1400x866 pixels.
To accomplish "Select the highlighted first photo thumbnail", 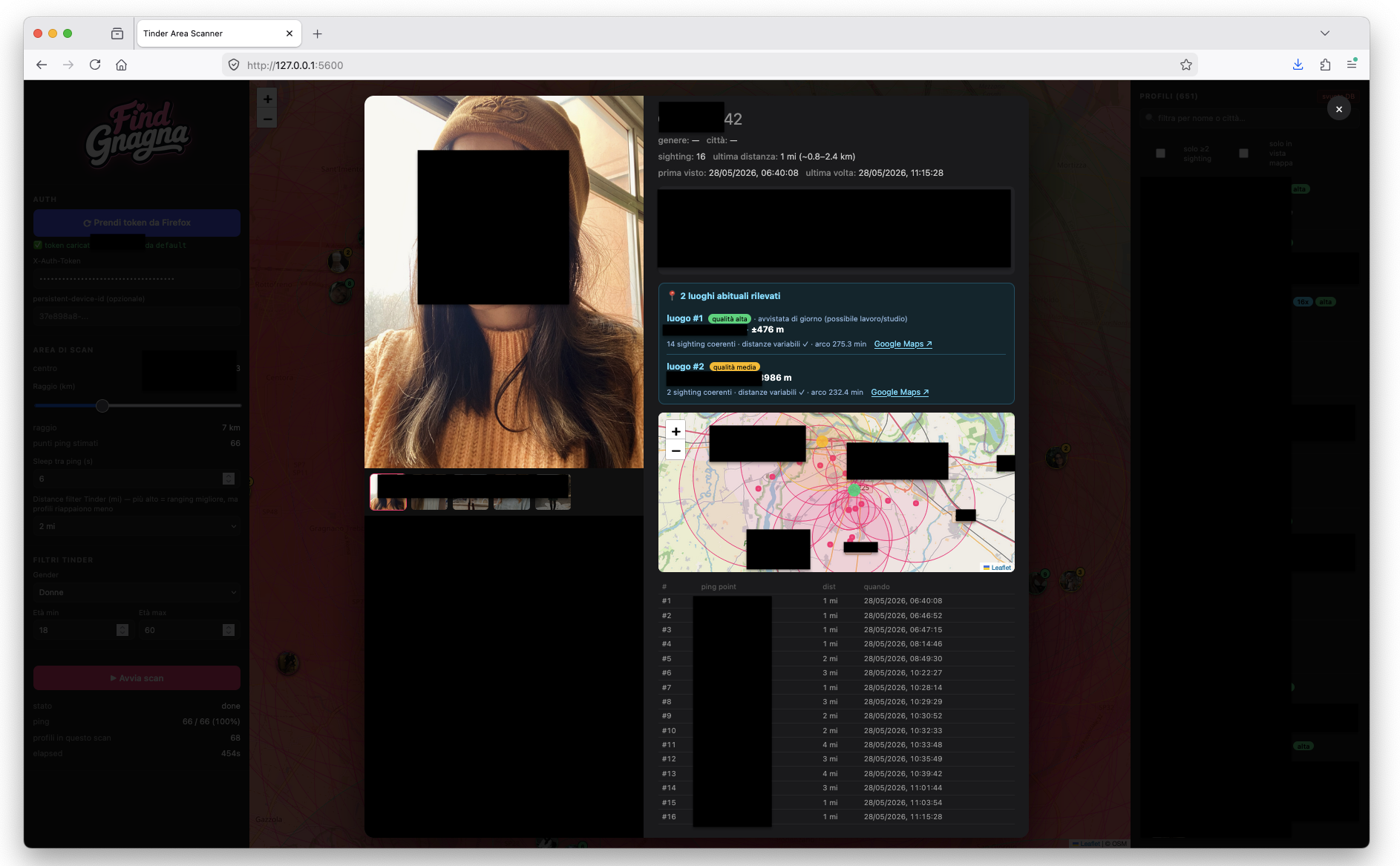I will point(388,492).
